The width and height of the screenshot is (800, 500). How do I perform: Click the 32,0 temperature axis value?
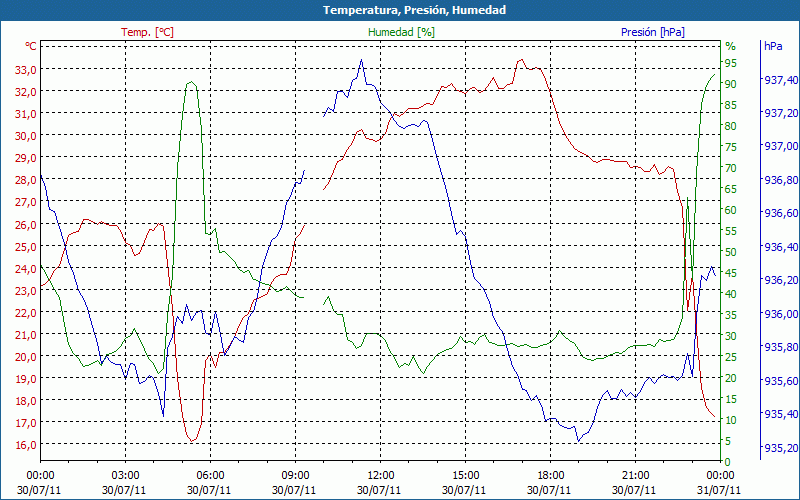click(x=26, y=91)
